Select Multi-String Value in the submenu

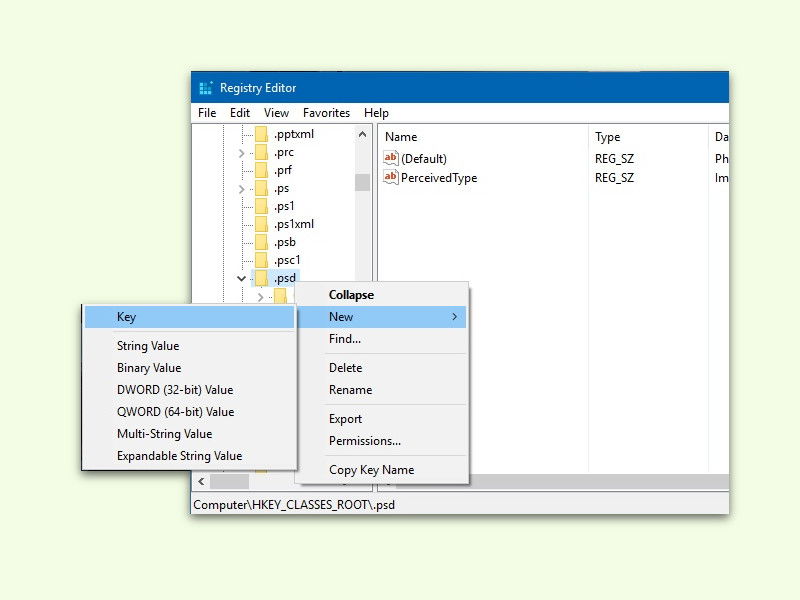(189, 434)
